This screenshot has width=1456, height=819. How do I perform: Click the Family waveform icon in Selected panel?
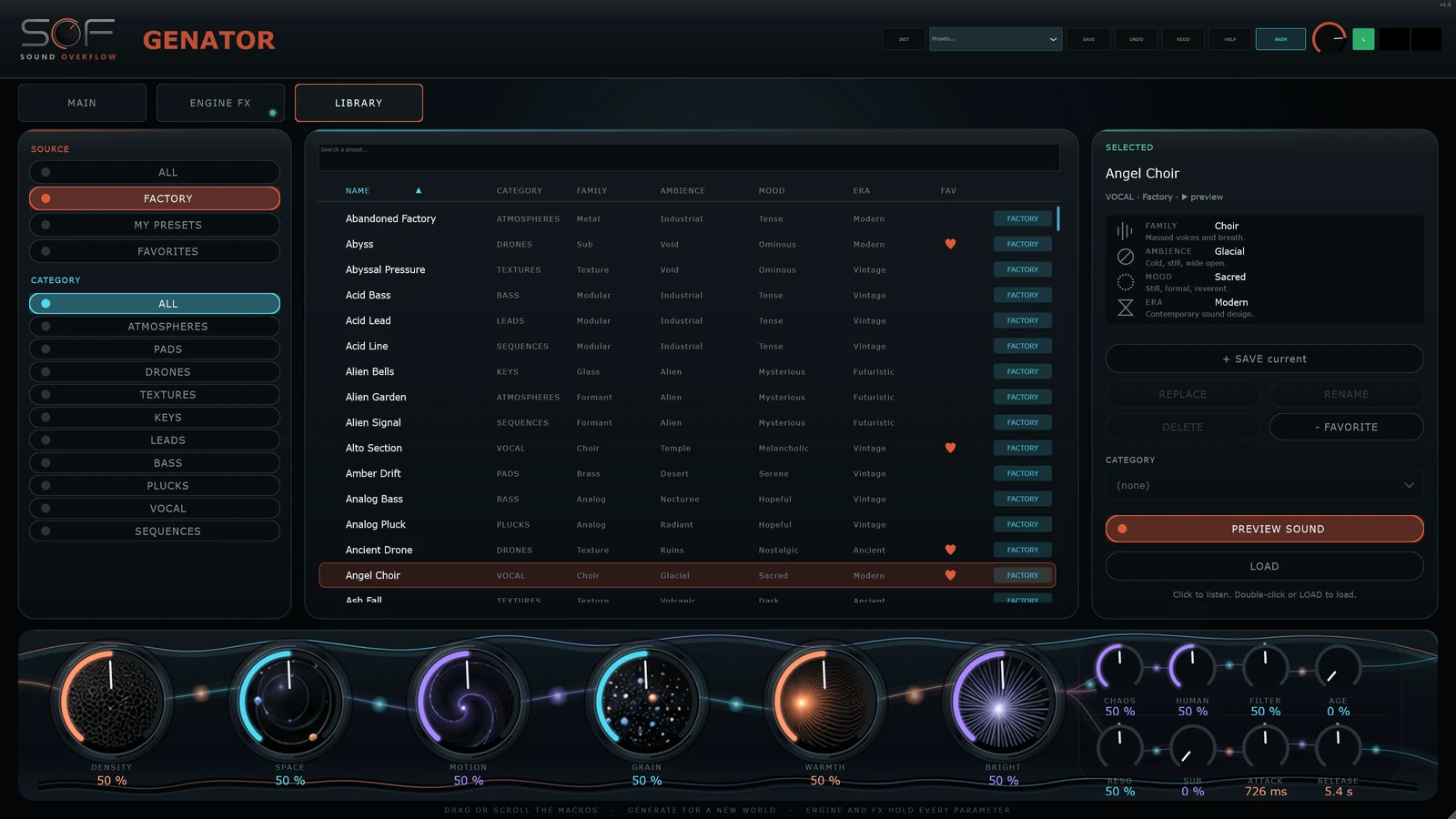pyautogui.click(x=1126, y=231)
